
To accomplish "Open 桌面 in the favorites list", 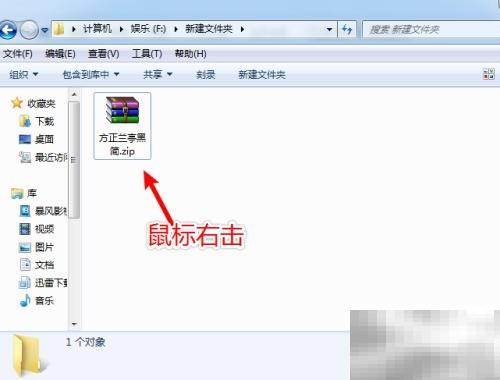I will point(36,139).
